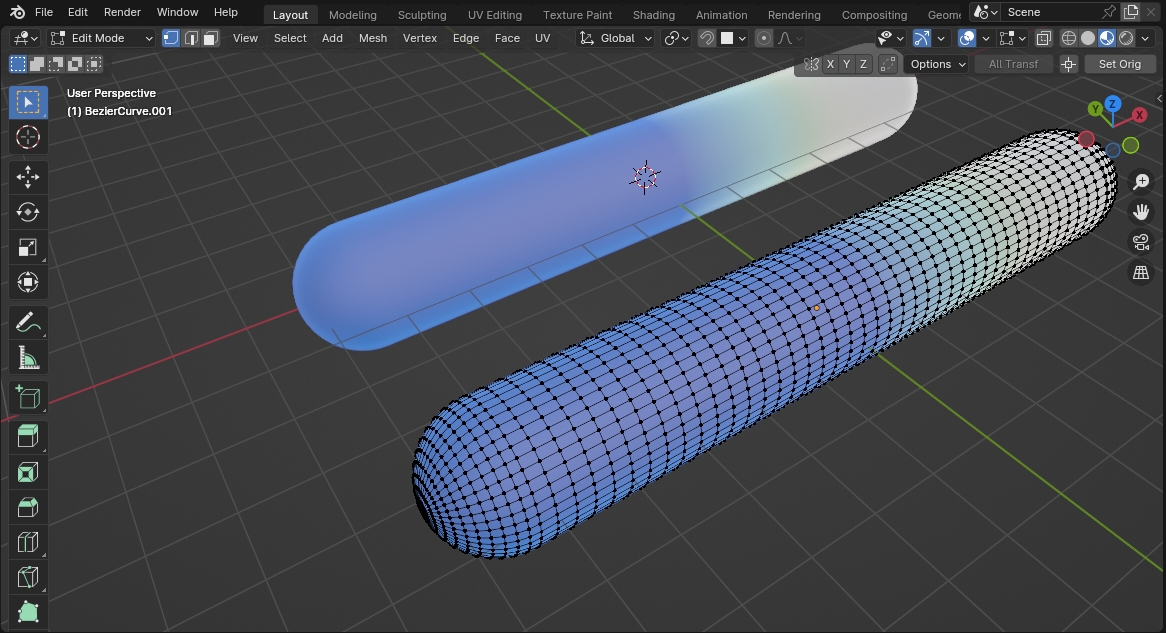
Task: Select the 3D Cursor tool
Action: pos(28,137)
